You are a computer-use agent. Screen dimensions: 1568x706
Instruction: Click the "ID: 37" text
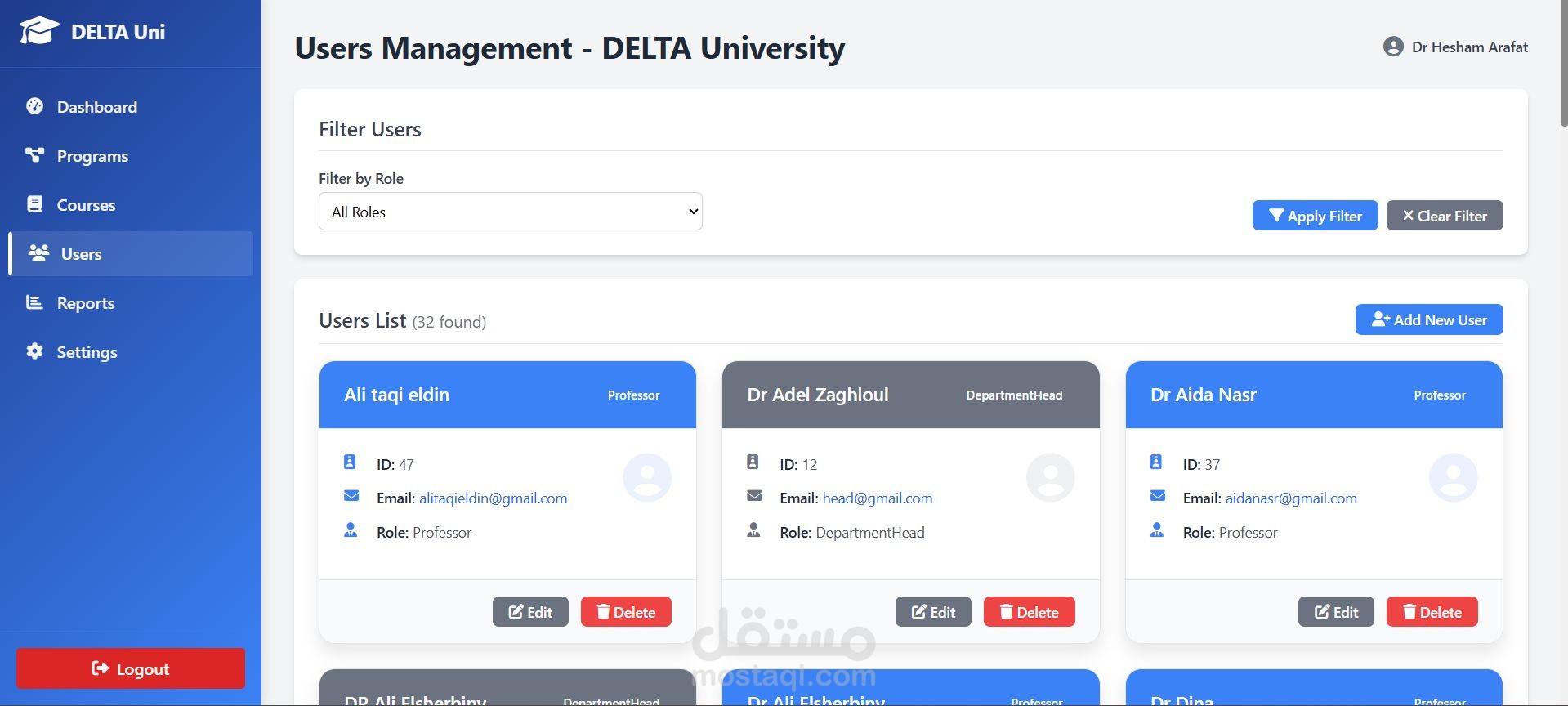pos(1201,464)
